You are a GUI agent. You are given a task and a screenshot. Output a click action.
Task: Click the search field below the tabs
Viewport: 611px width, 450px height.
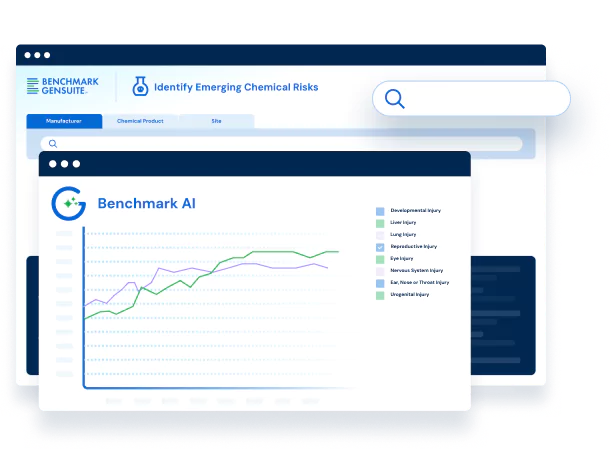[x=281, y=144]
